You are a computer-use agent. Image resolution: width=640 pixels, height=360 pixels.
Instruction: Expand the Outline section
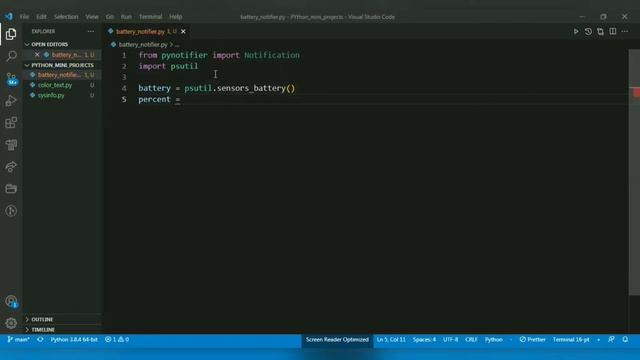(x=42, y=320)
